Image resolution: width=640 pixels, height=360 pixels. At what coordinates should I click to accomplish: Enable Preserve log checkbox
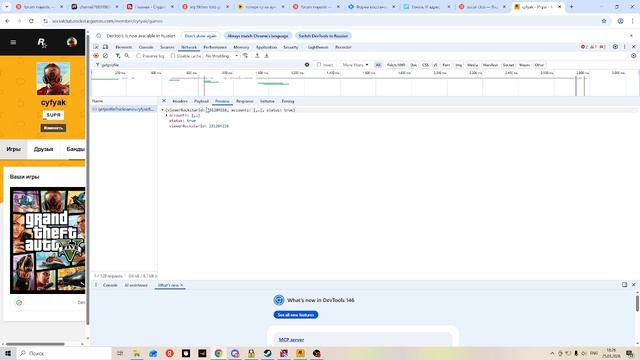[x=139, y=56]
